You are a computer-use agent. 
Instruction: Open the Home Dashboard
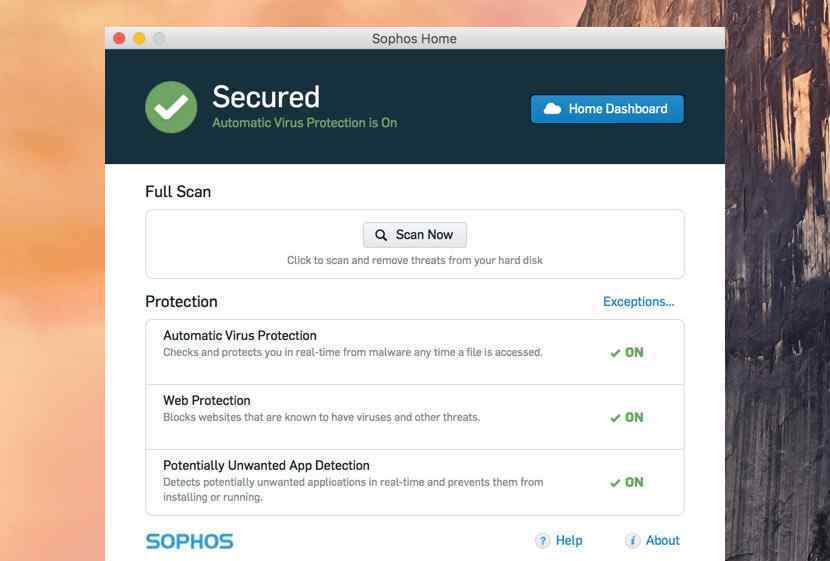pyautogui.click(x=607, y=109)
